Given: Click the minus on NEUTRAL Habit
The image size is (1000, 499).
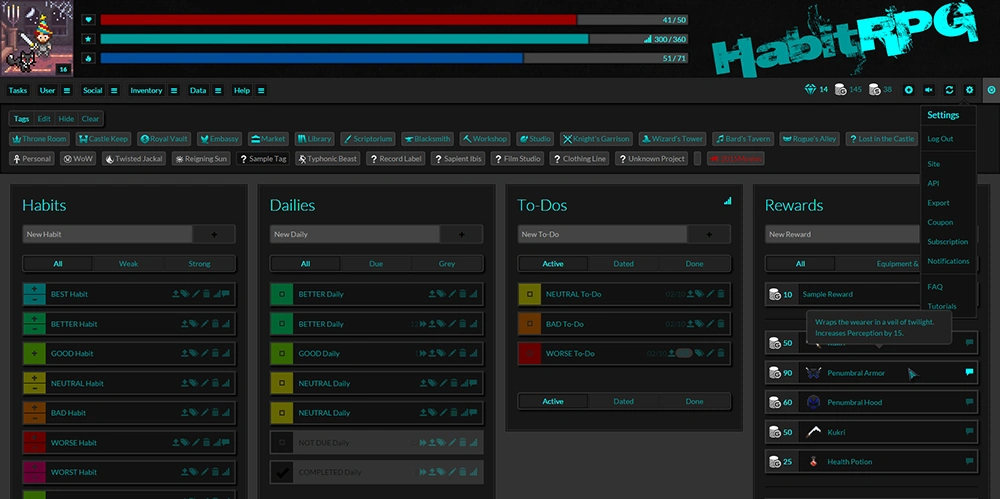Looking at the screenshot, I should (x=34, y=389).
